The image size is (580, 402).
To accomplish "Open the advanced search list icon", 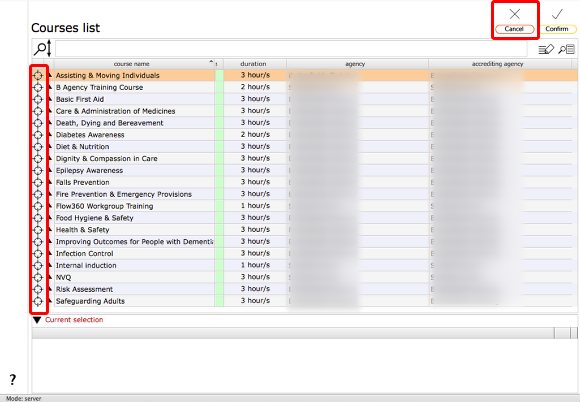I will point(567,49).
